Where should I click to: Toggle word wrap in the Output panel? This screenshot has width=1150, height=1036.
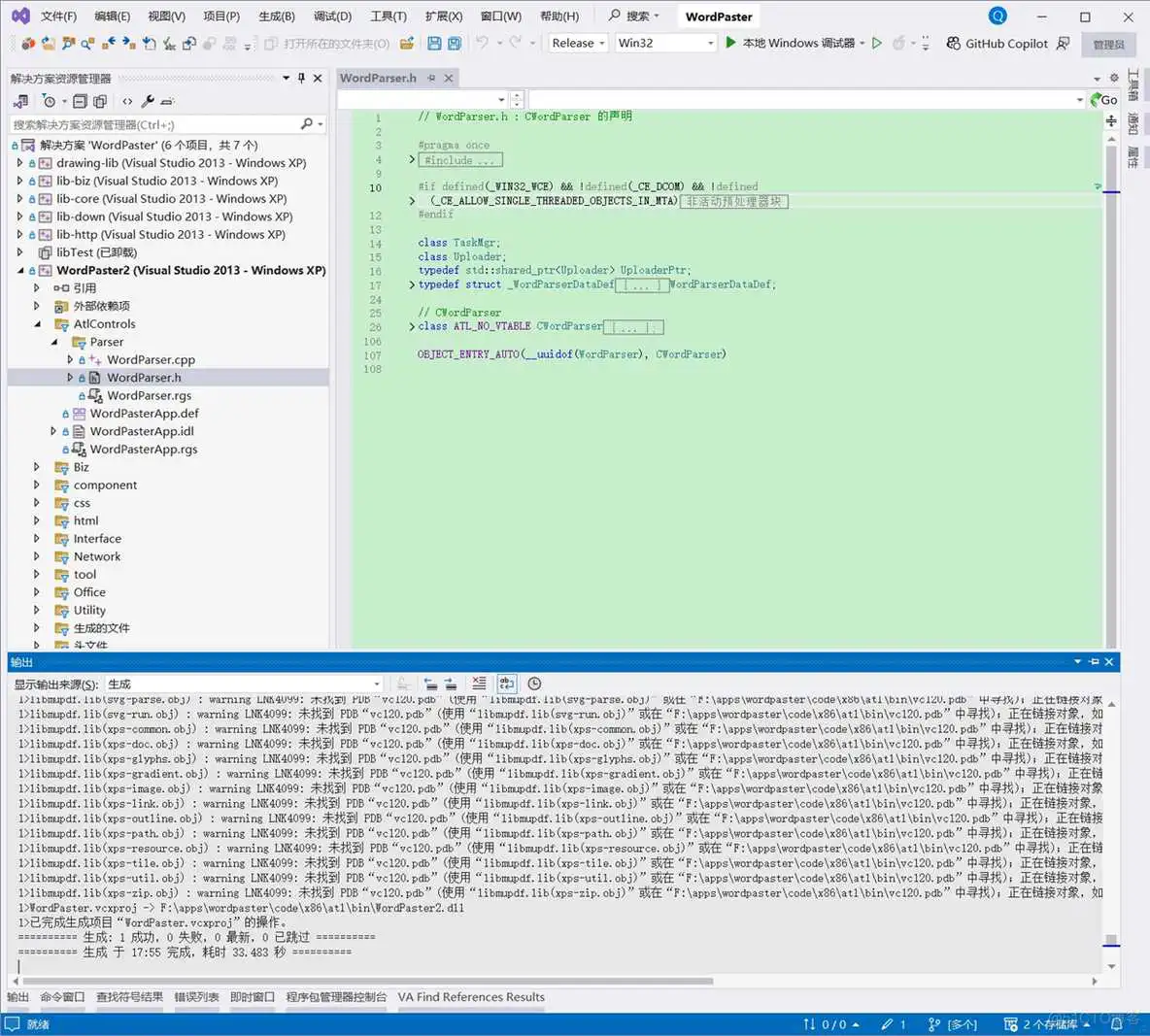point(506,684)
